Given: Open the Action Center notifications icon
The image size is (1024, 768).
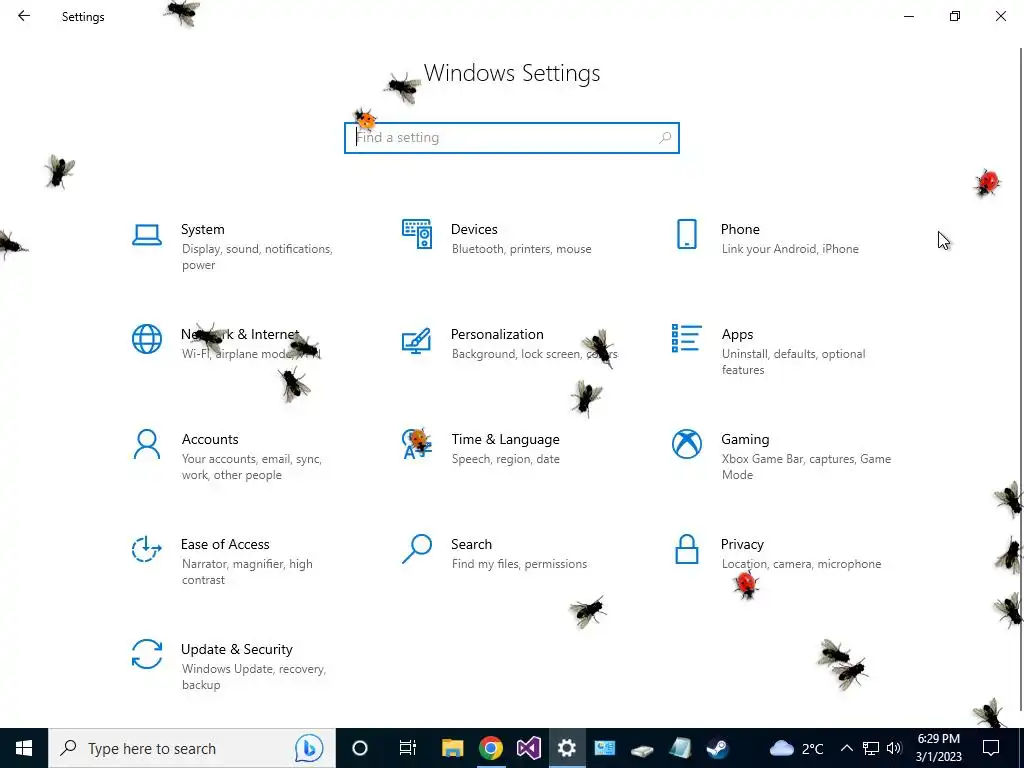Looking at the screenshot, I should (991, 748).
